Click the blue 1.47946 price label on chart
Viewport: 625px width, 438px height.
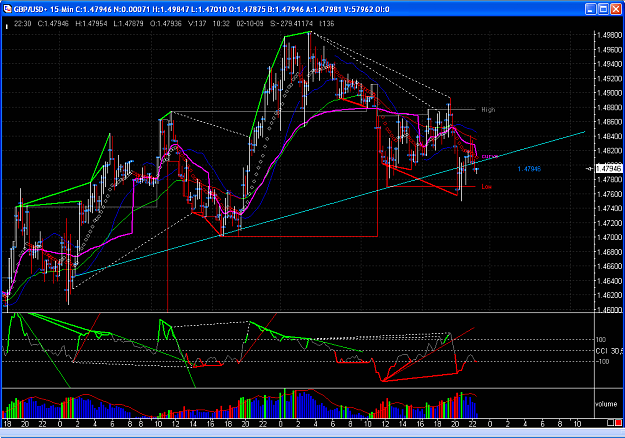coord(529,169)
